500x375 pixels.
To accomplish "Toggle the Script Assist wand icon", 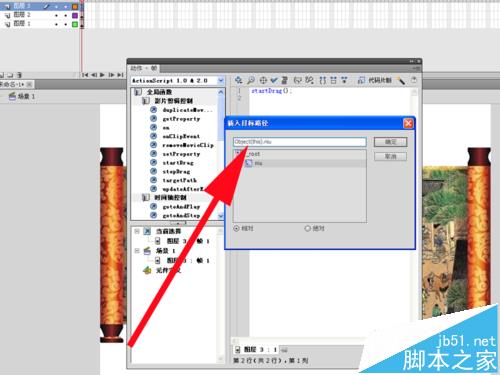I will 401,80.
